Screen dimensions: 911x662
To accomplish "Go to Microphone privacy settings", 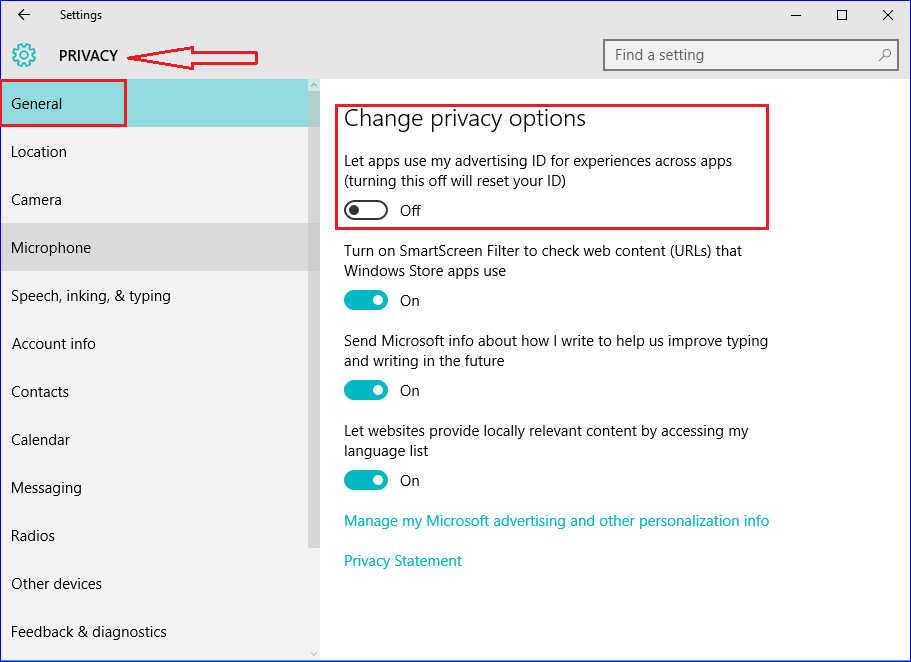I will (155, 248).
